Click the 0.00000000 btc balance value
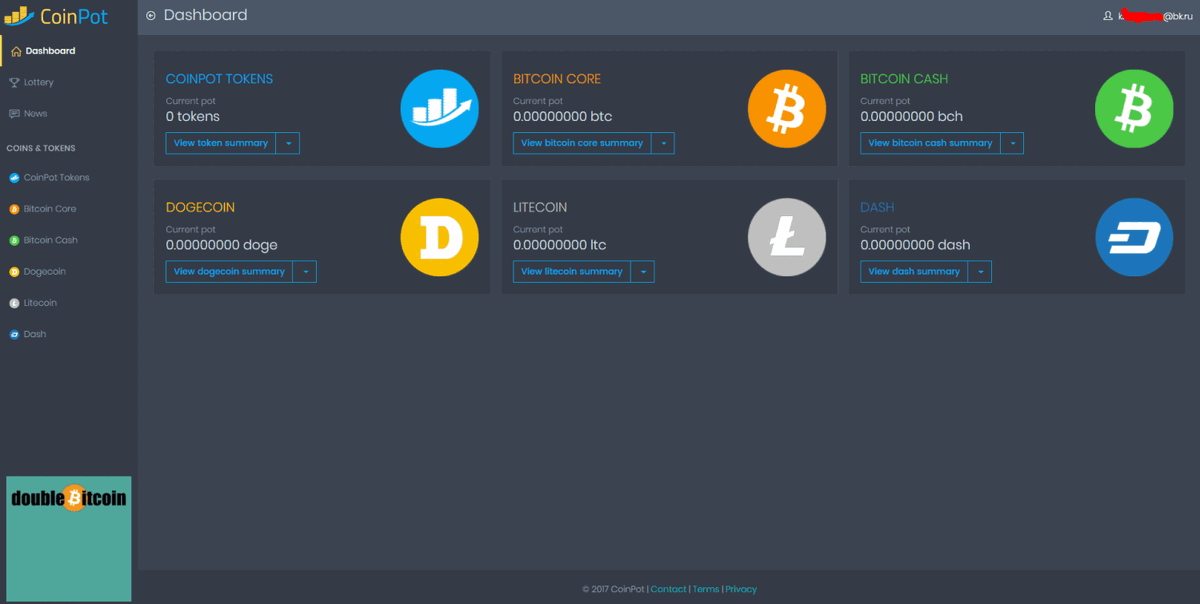Image resolution: width=1200 pixels, height=604 pixels. (562, 117)
